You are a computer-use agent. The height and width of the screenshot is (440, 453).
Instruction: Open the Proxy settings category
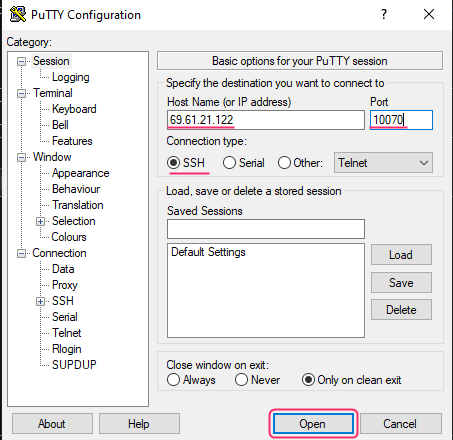[x=65, y=285]
